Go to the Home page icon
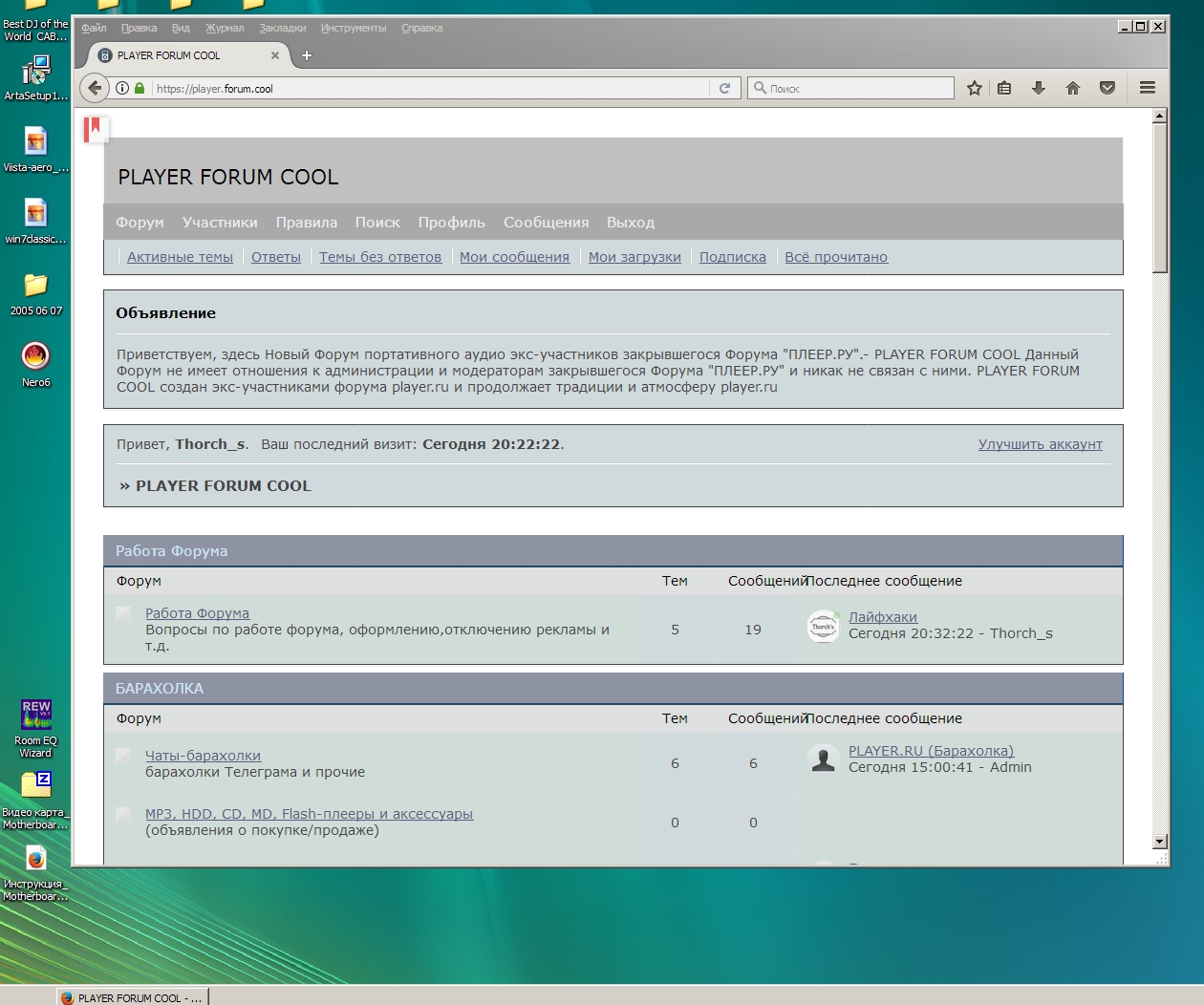 [1073, 88]
